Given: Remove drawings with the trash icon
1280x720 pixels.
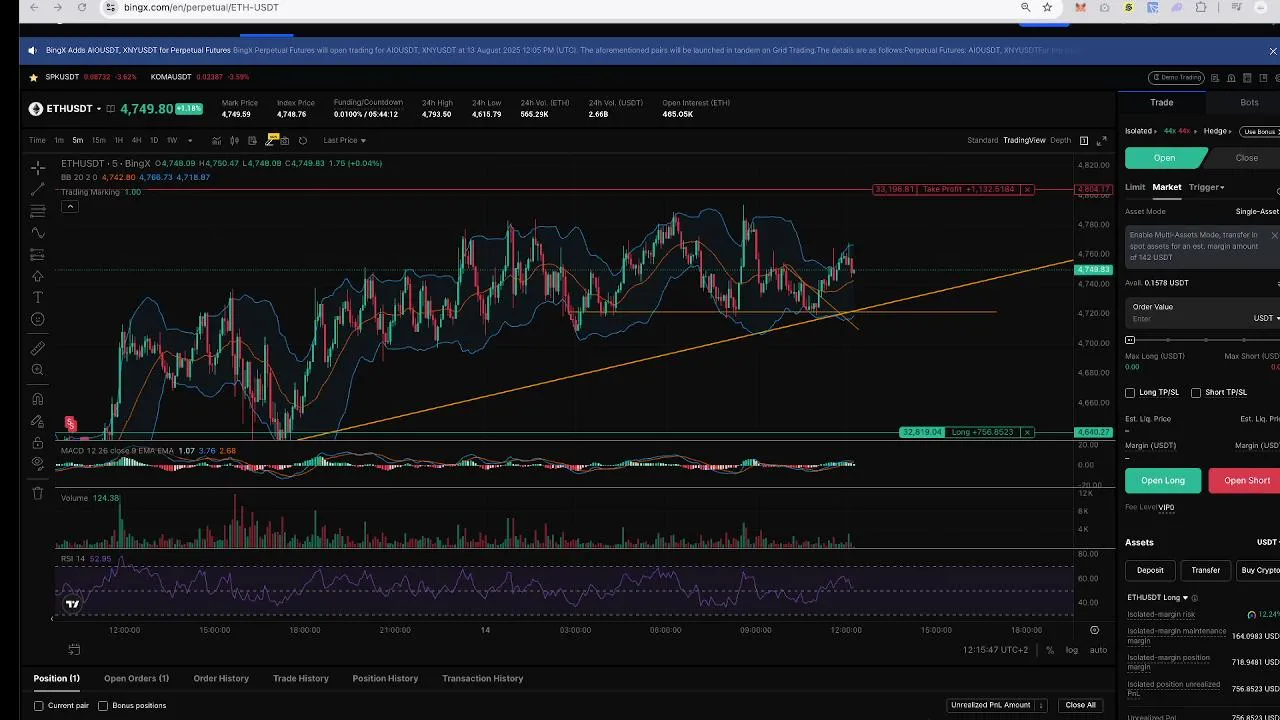Looking at the screenshot, I should [x=37, y=493].
